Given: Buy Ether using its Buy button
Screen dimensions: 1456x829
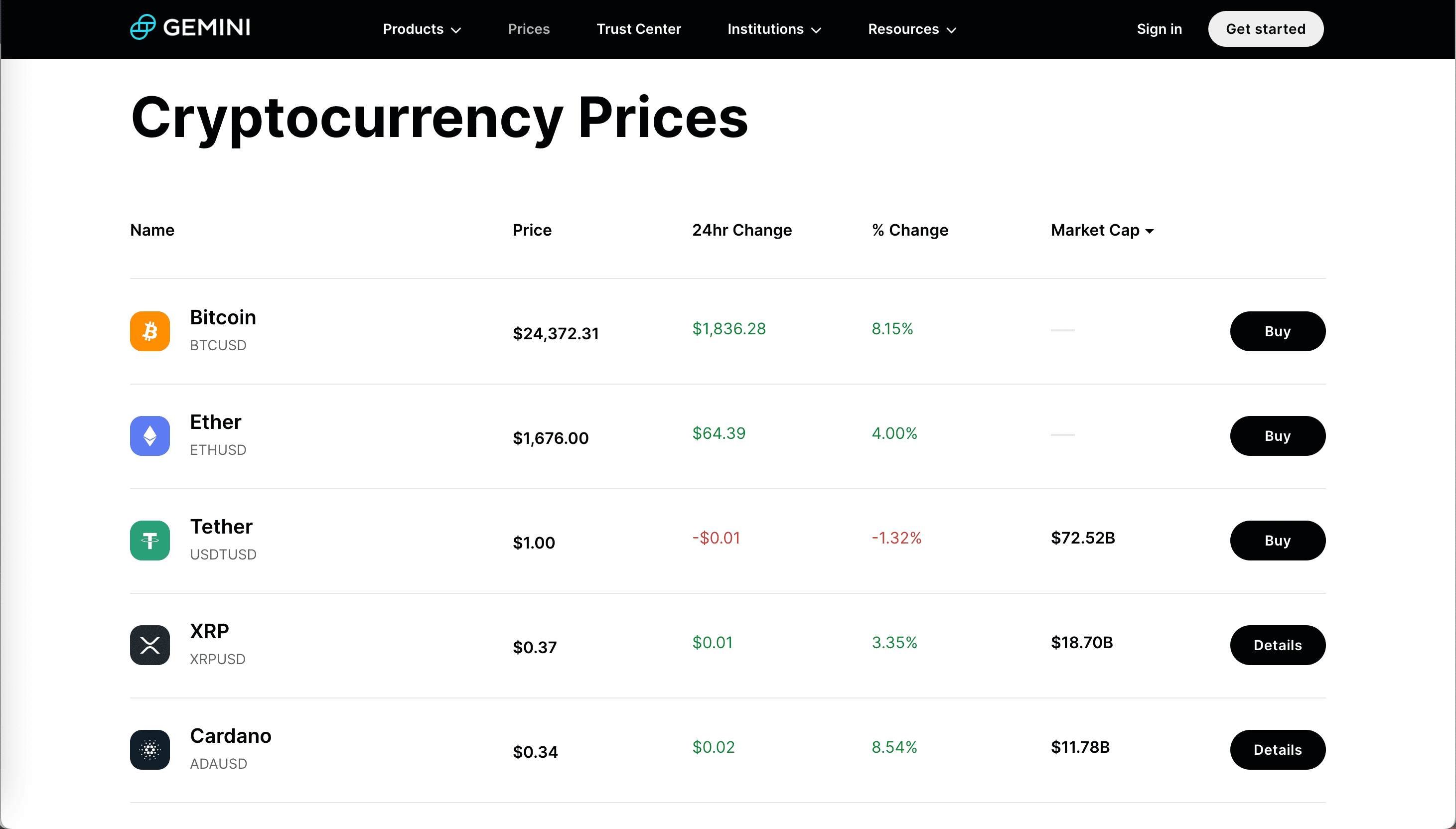Looking at the screenshot, I should coord(1277,436).
